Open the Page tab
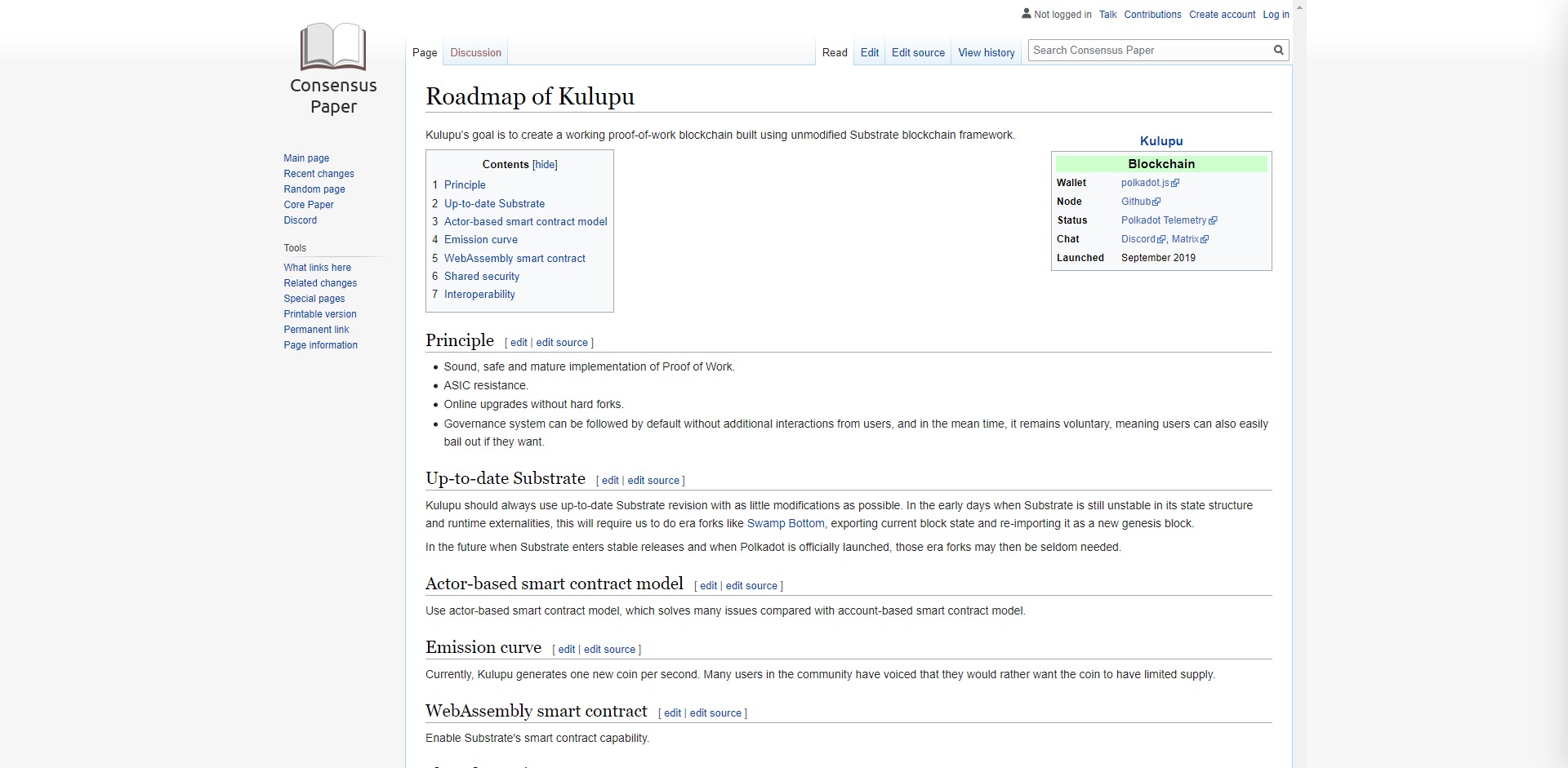This screenshot has height=768, width=1568. (x=425, y=53)
